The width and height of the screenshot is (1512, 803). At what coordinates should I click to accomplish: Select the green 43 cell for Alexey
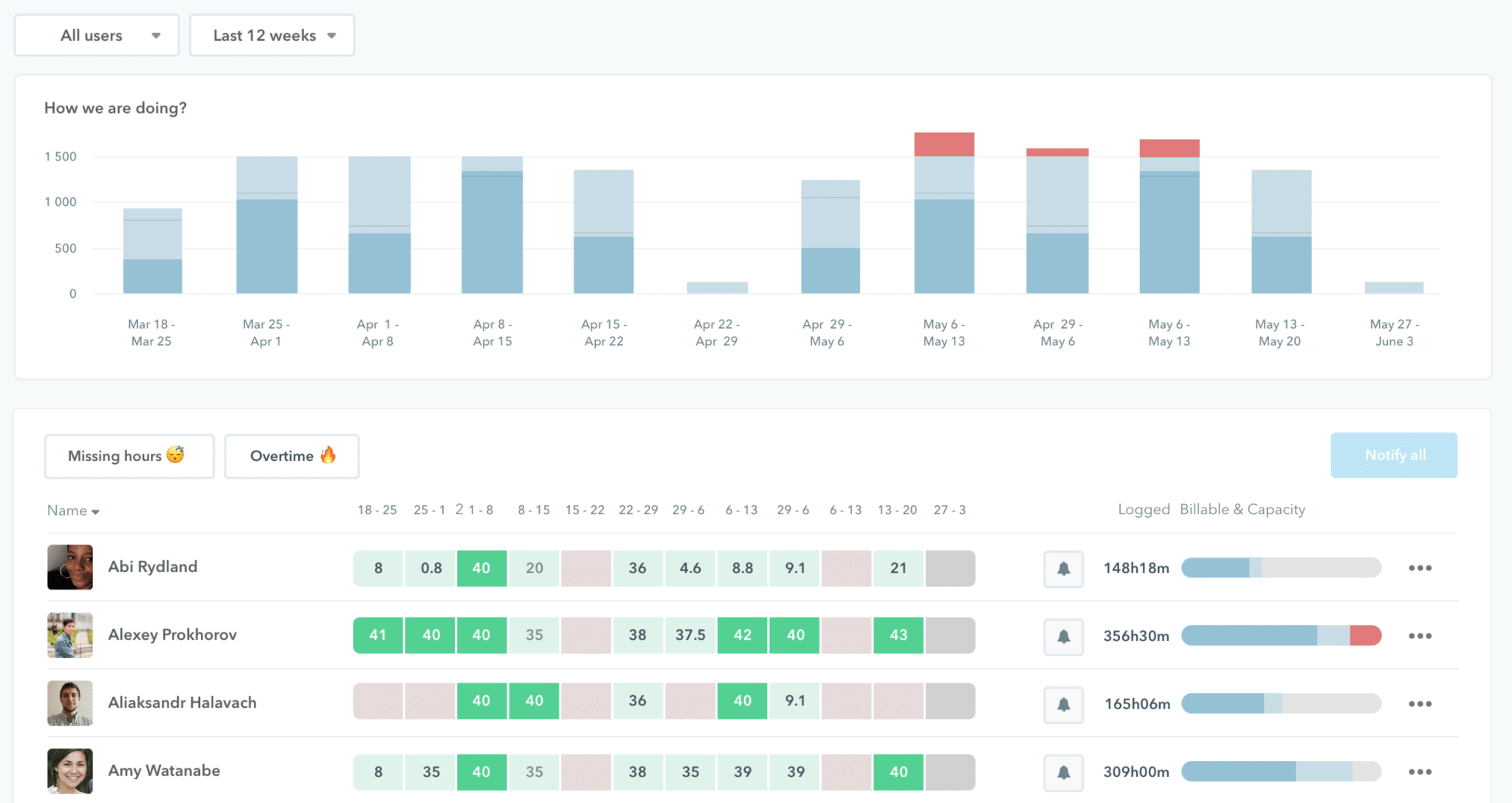(x=898, y=635)
